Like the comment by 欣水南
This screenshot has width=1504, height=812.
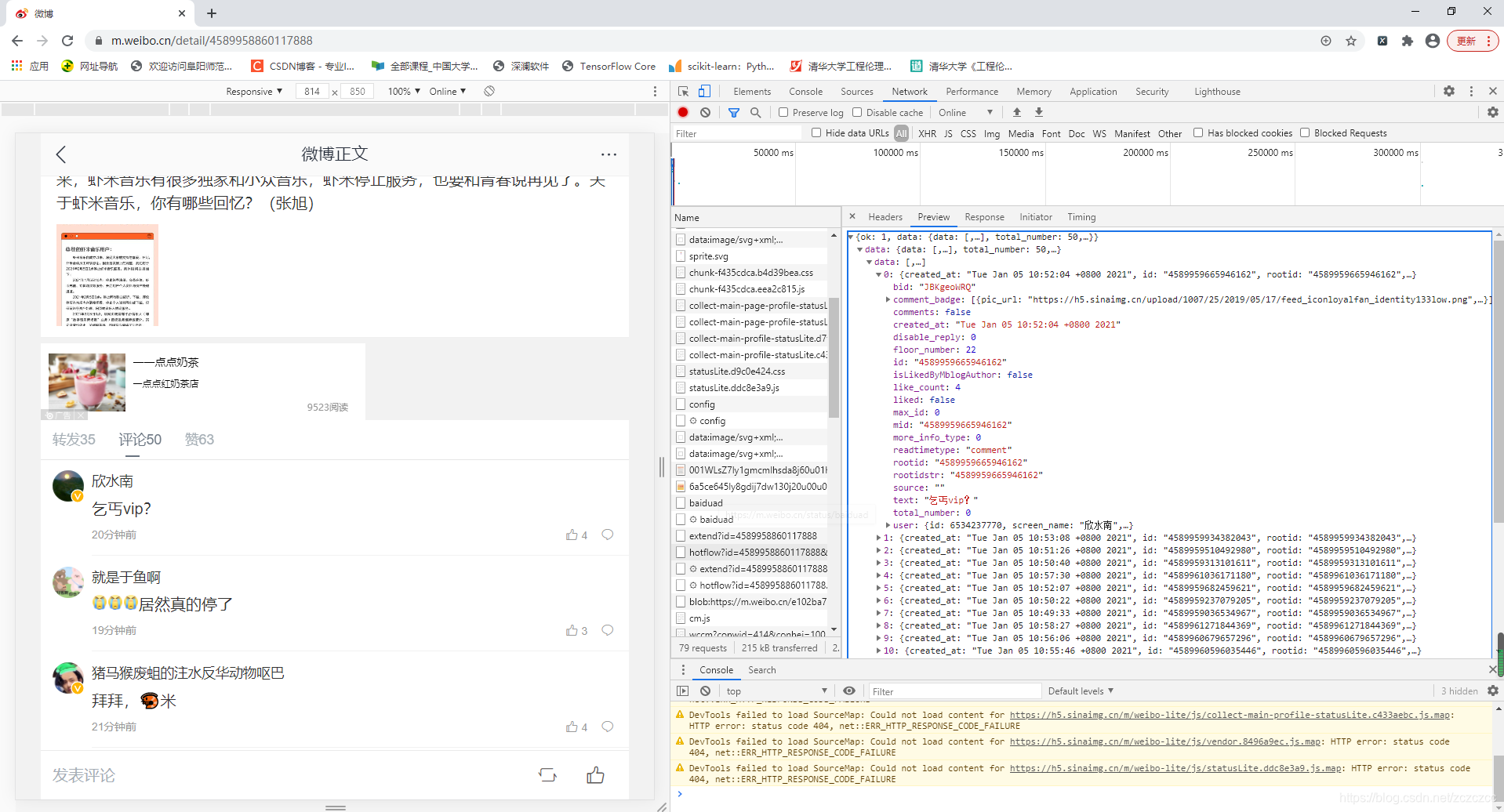click(576, 535)
